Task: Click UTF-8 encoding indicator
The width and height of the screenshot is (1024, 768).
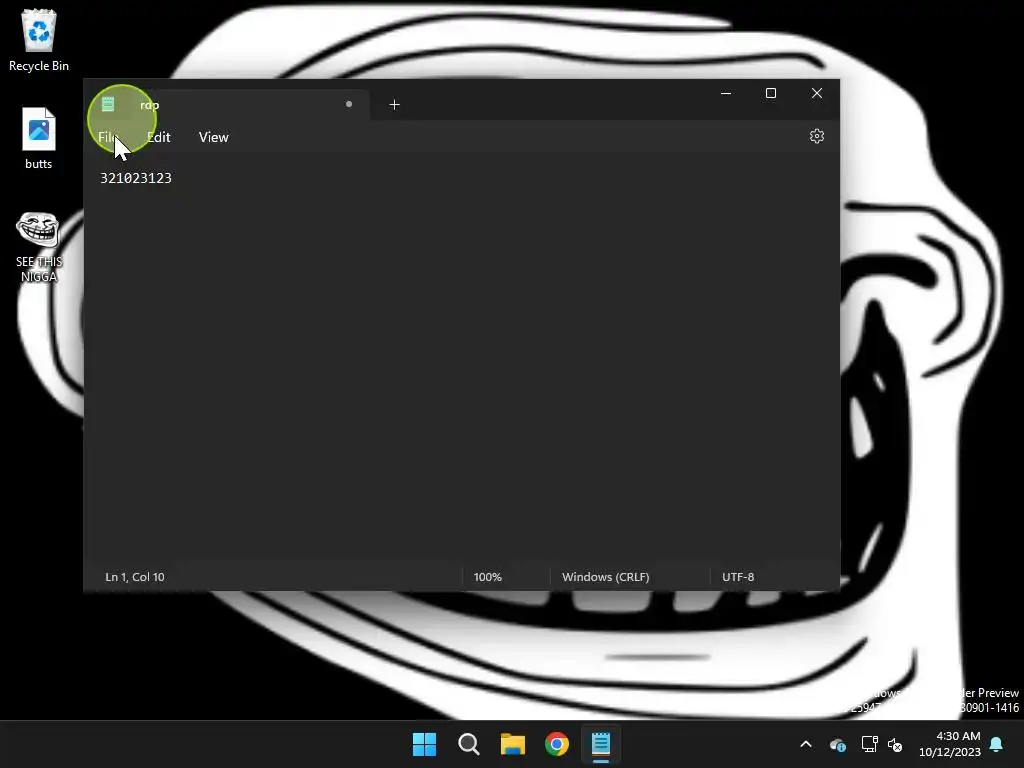Action: click(x=738, y=577)
